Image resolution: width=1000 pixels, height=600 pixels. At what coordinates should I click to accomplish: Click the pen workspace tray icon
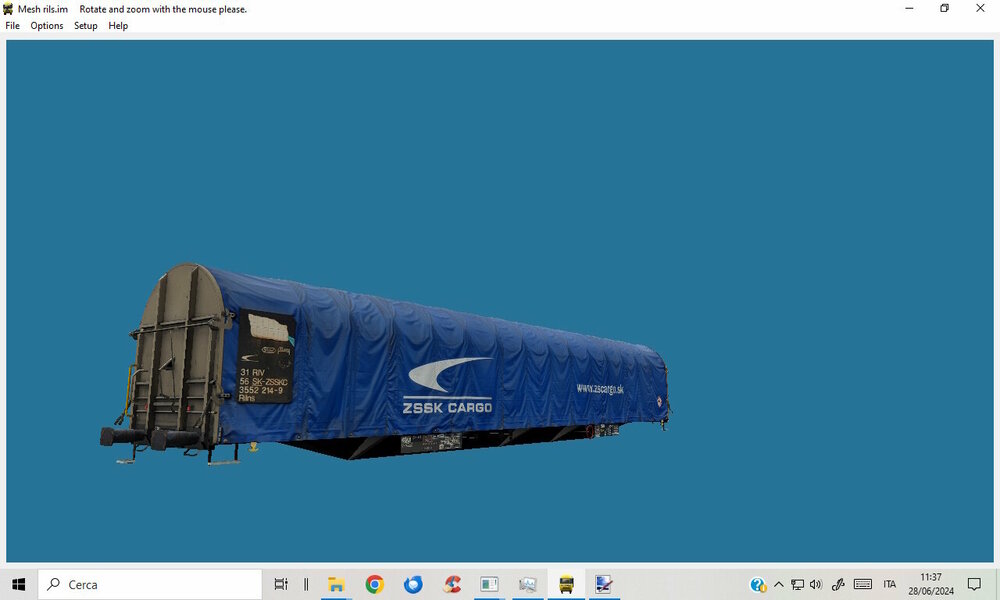point(838,584)
